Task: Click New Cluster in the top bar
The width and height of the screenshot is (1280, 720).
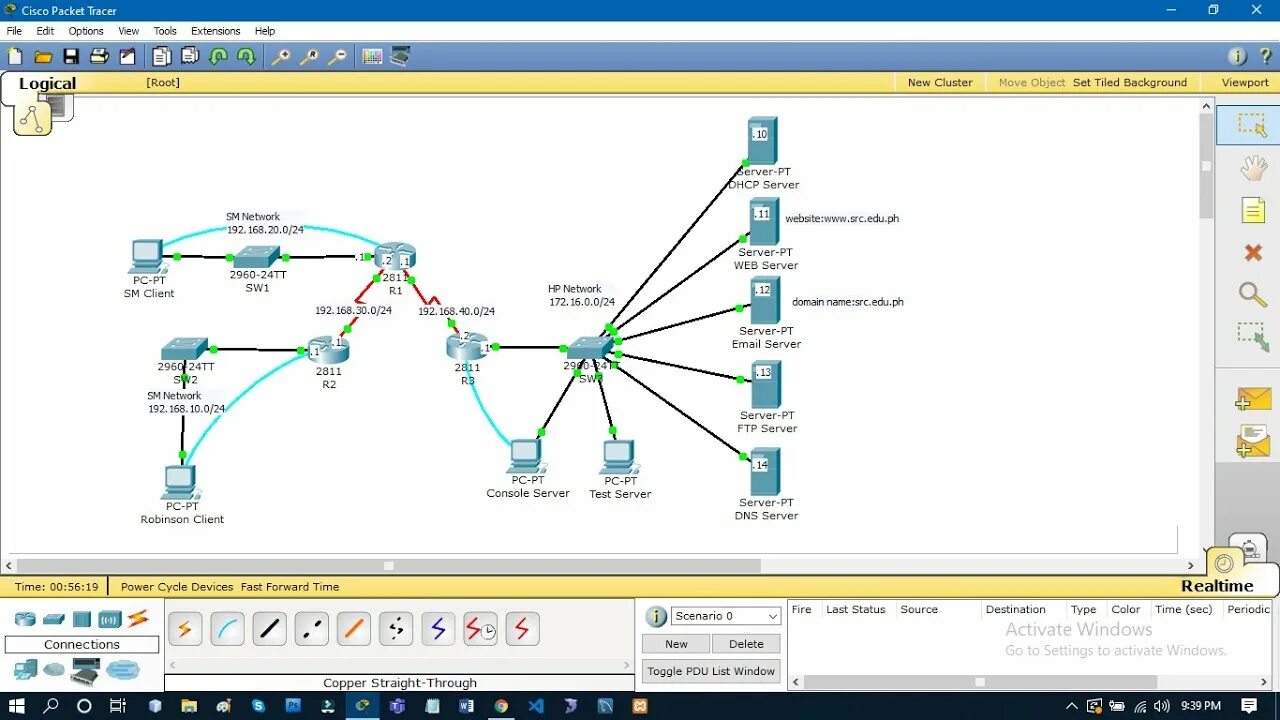Action: (x=940, y=82)
